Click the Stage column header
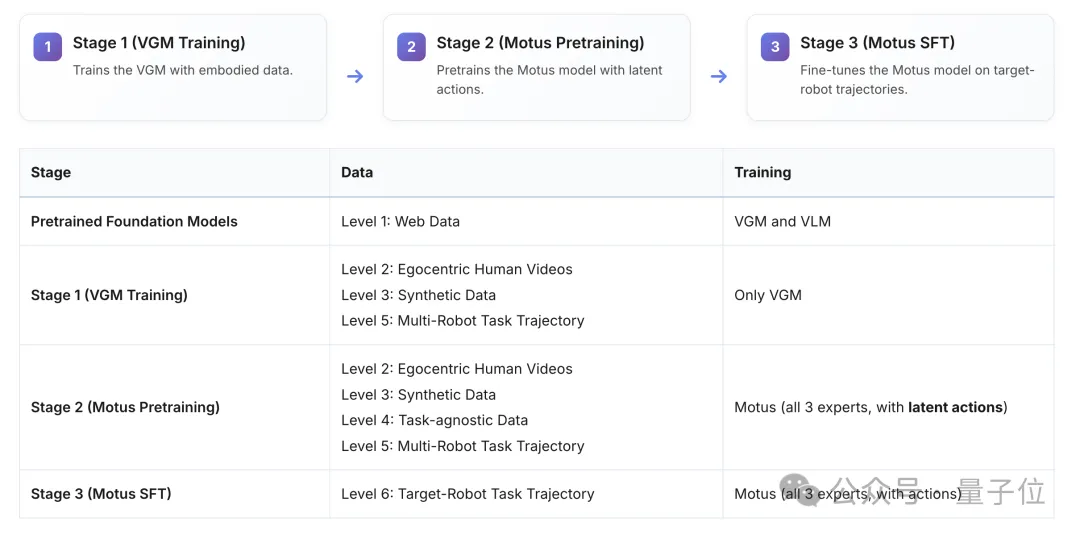The height and width of the screenshot is (535, 1080). click(51, 172)
